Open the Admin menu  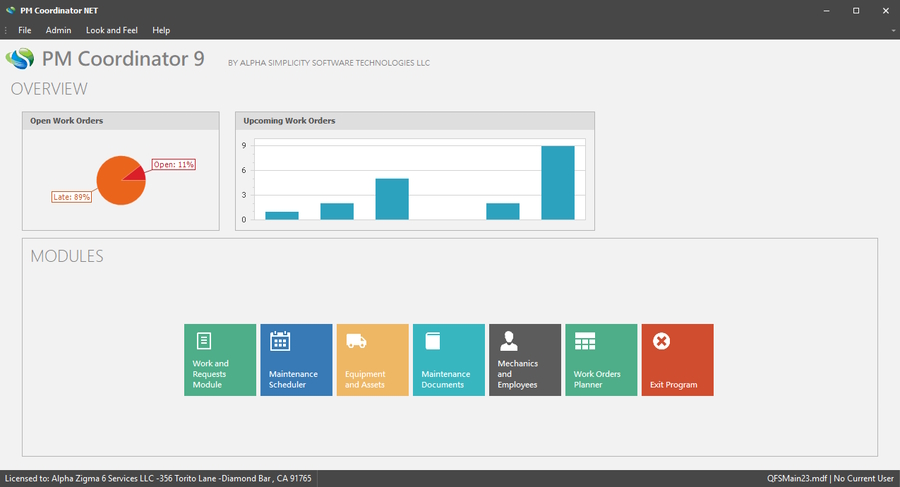pos(59,30)
